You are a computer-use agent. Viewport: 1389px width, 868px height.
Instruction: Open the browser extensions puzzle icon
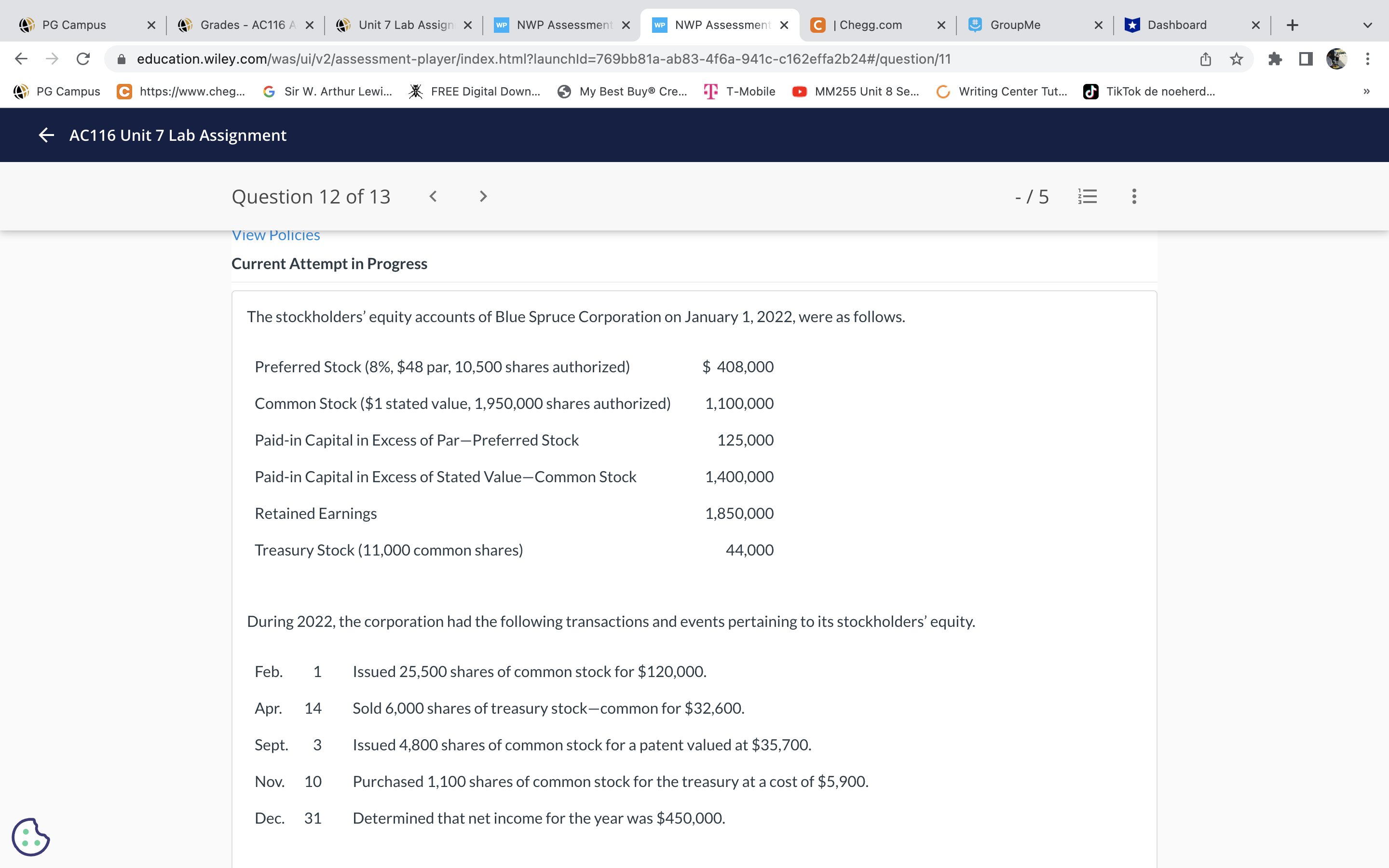1275,59
